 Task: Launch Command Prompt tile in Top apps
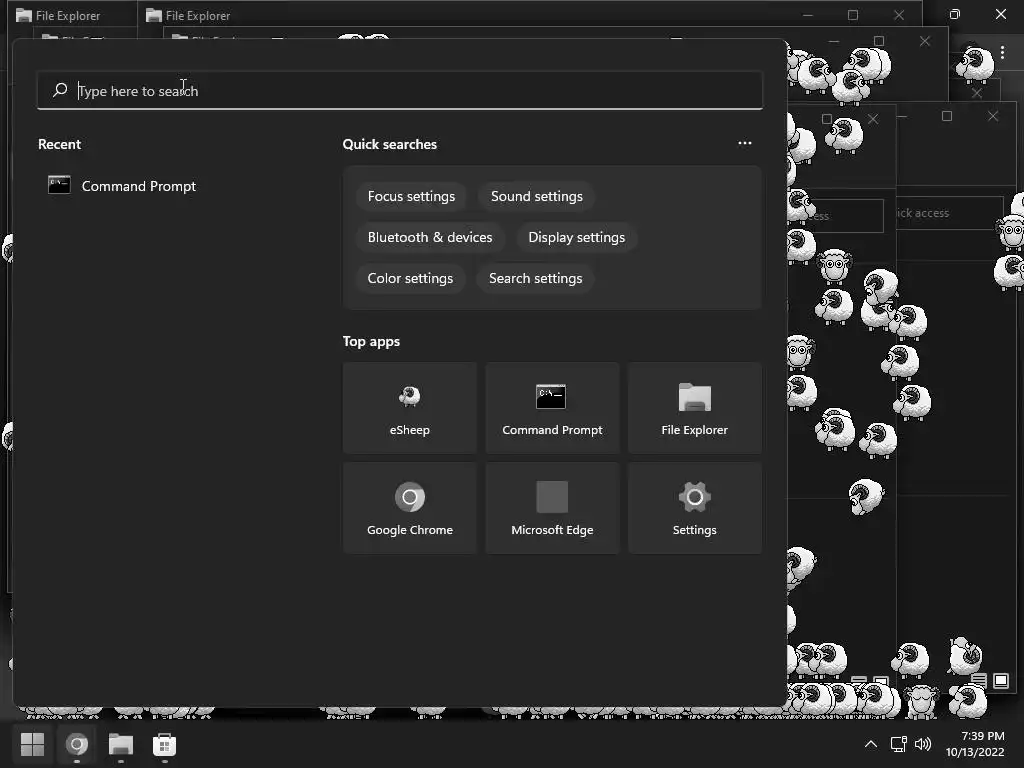pyautogui.click(x=552, y=408)
